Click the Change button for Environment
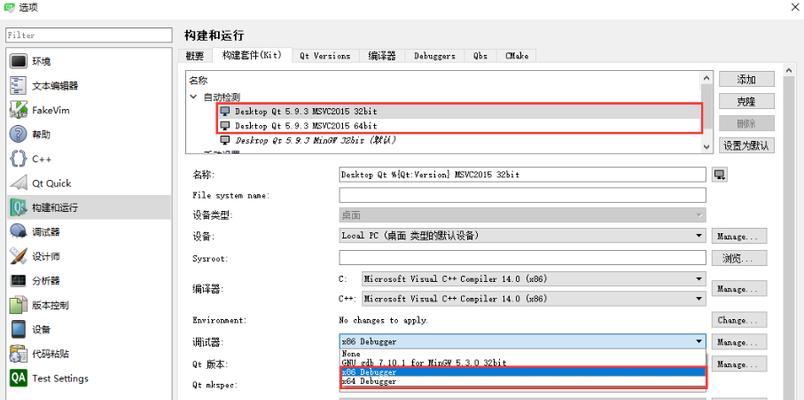804x400 pixels. [x=739, y=319]
